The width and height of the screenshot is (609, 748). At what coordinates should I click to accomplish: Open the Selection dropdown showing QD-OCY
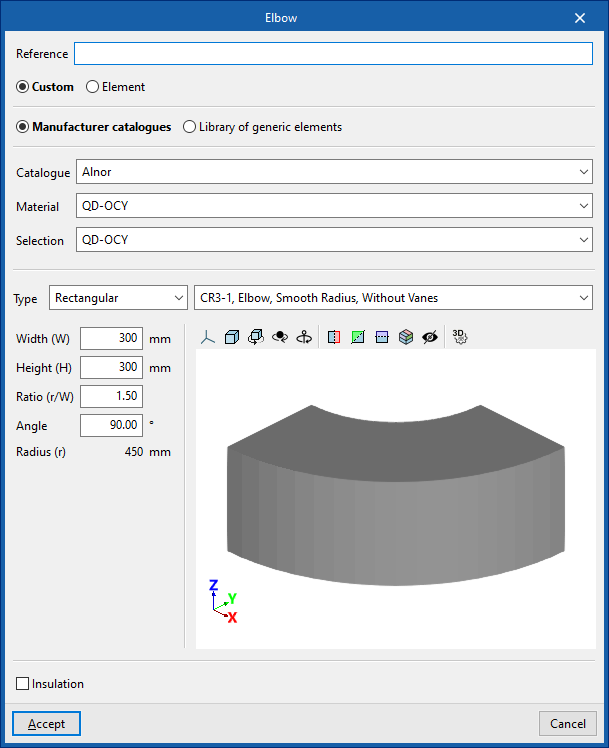(x=334, y=239)
